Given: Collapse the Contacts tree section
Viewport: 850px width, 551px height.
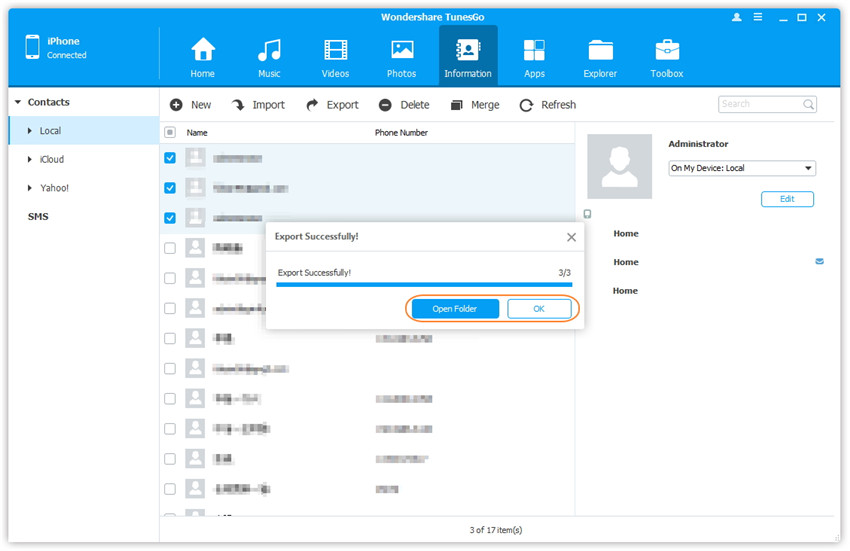Looking at the screenshot, I should 18,103.
